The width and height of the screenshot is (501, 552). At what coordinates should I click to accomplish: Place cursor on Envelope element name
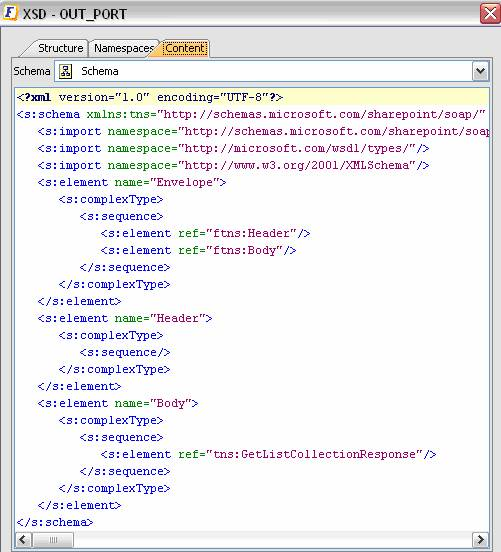pyautogui.click(x=184, y=182)
